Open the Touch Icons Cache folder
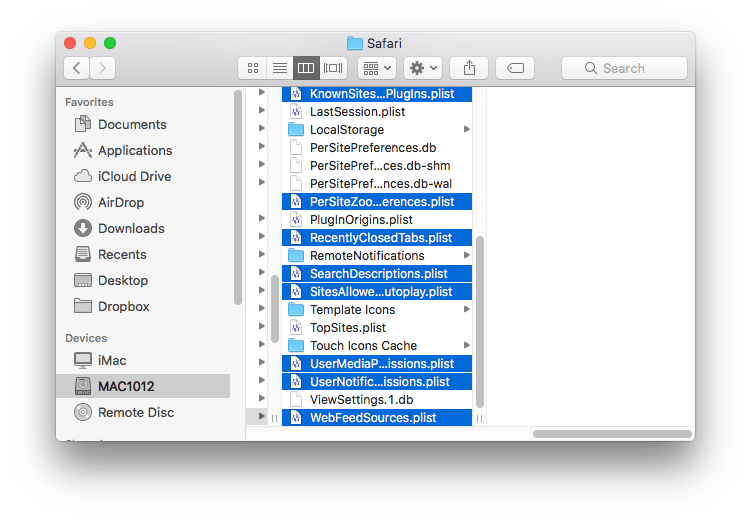Image resolution: width=751 pixels, height=521 pixels. point(377,346)
